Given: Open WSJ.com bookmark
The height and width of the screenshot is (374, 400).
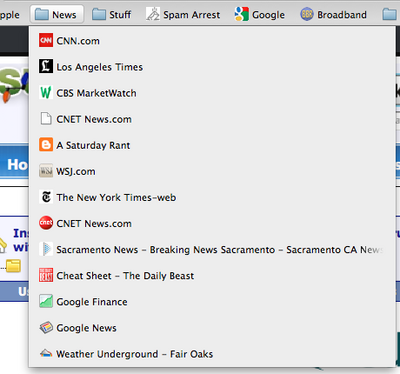Looking at the screenshot, I should (x=212, y=171).
